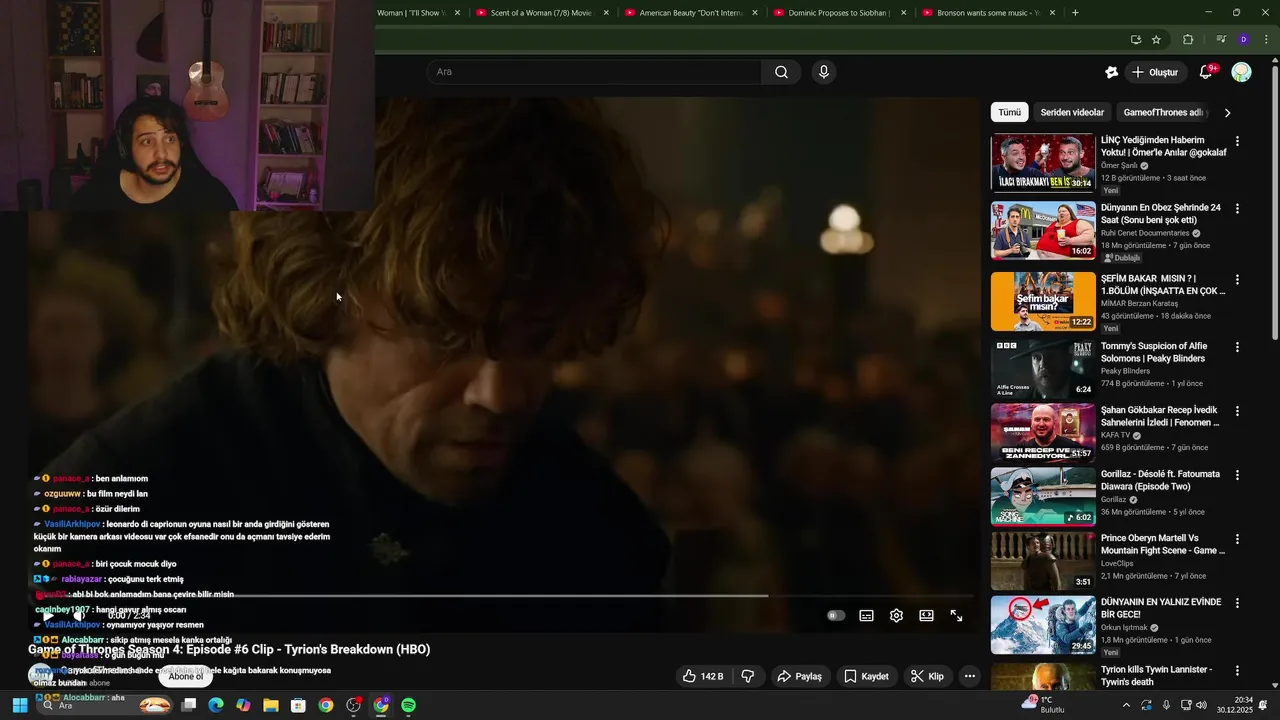Viewport: 1280px width, 720px height.
Task: Open options for DÜNYANIN EN YALNIZ EVİNDE video
Action: tap(1237, 603)
